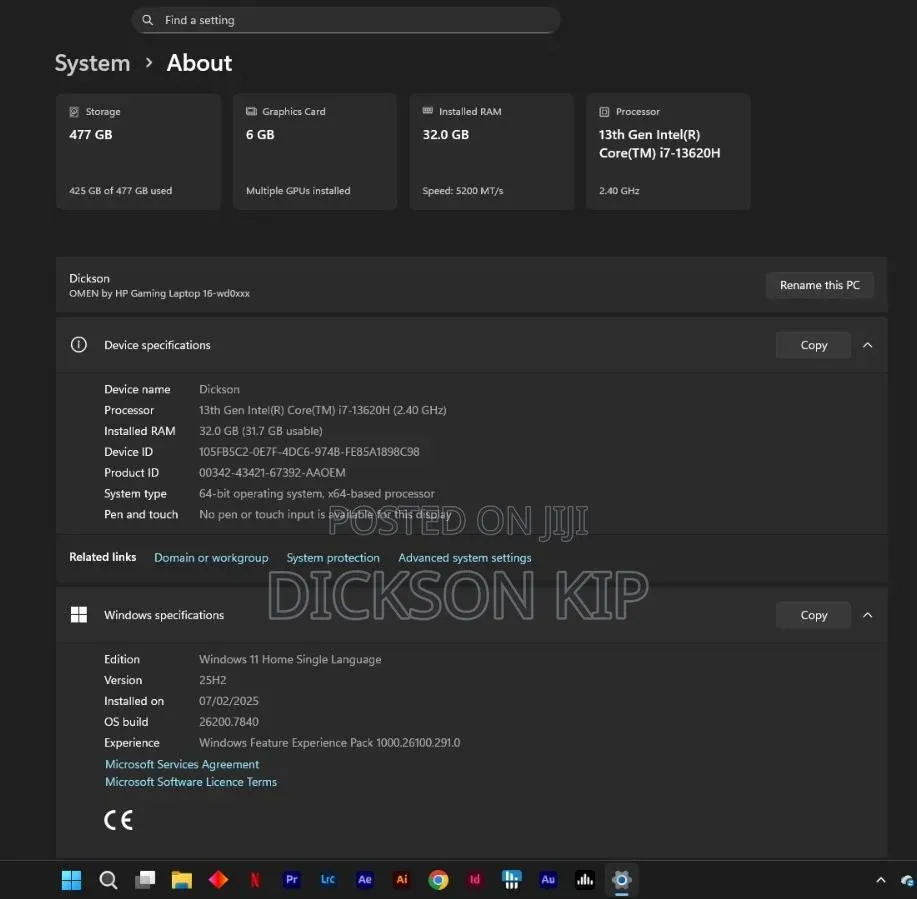This screenshot has height=899, width=917.
Task: Click the 32.0 GB (31.7 GB usable) value
Action: pos(260,431)
